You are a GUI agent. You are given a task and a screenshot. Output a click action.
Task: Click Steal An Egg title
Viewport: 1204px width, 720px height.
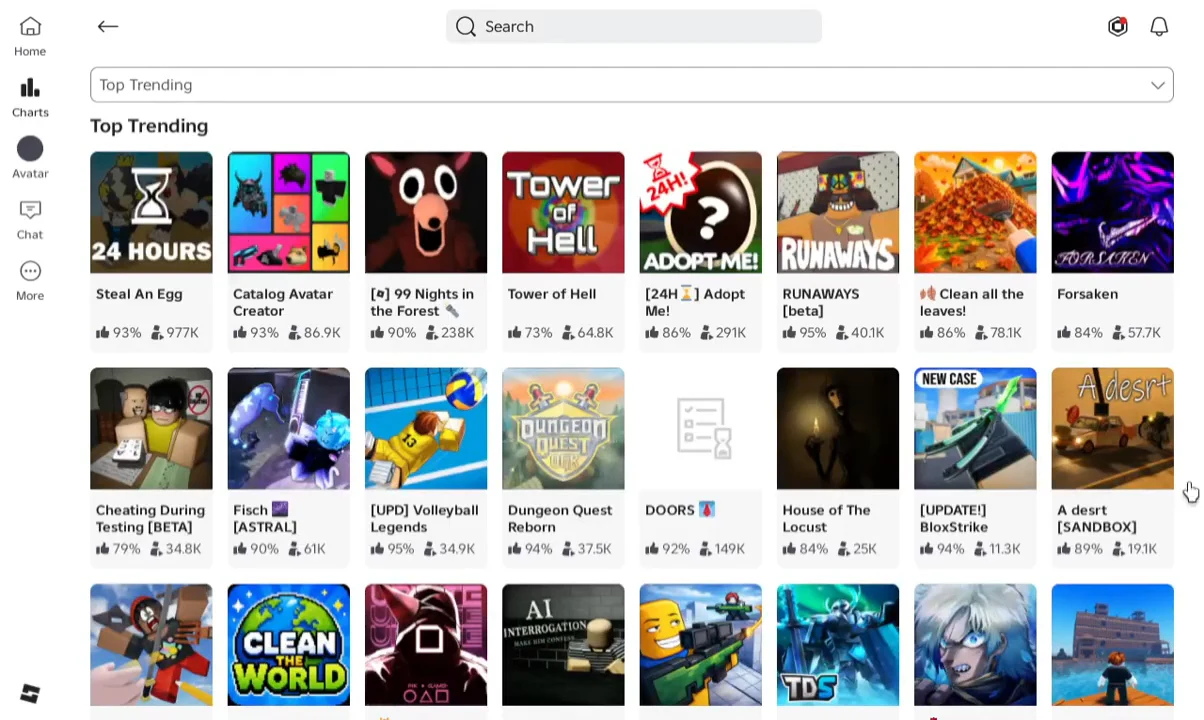(139, 294)
